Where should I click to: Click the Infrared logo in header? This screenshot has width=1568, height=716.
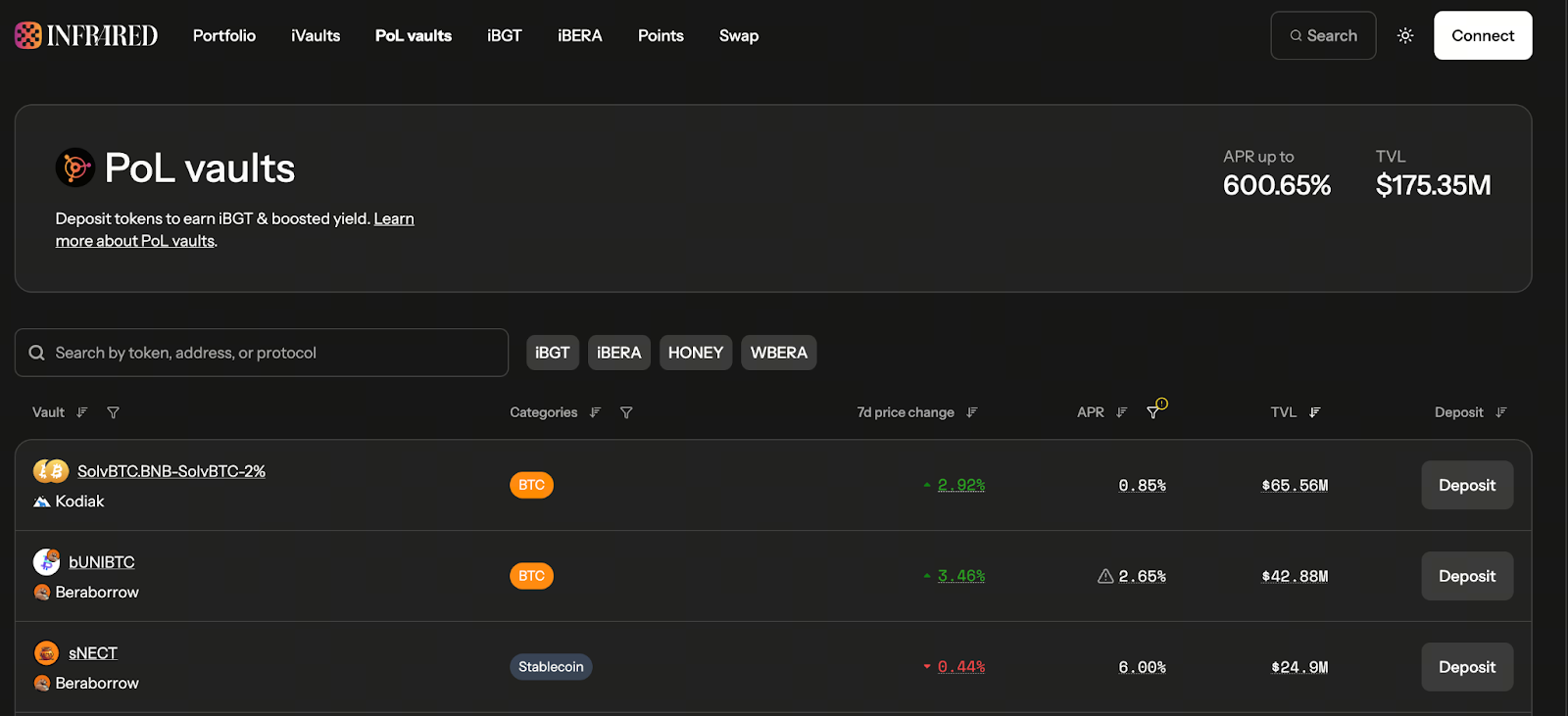click(x=86, y=35)
